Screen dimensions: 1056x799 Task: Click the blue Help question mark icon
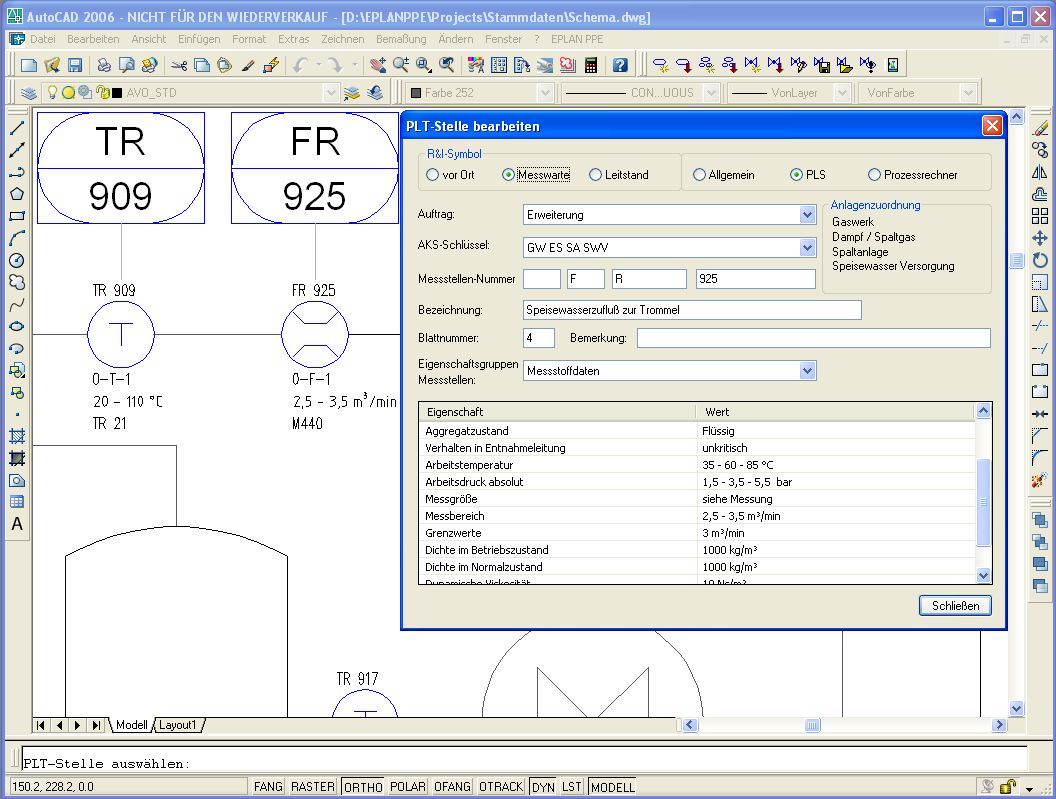tap(620, 65)
